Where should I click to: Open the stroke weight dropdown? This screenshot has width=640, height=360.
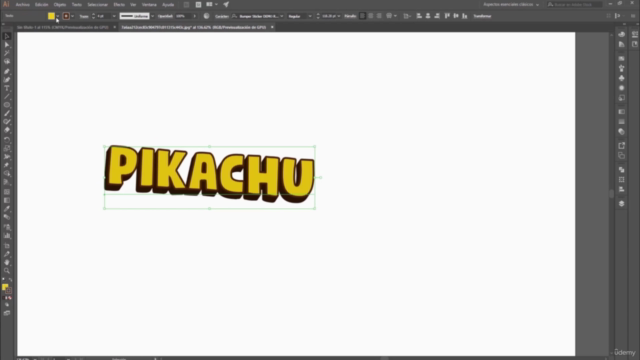[114, 16]
